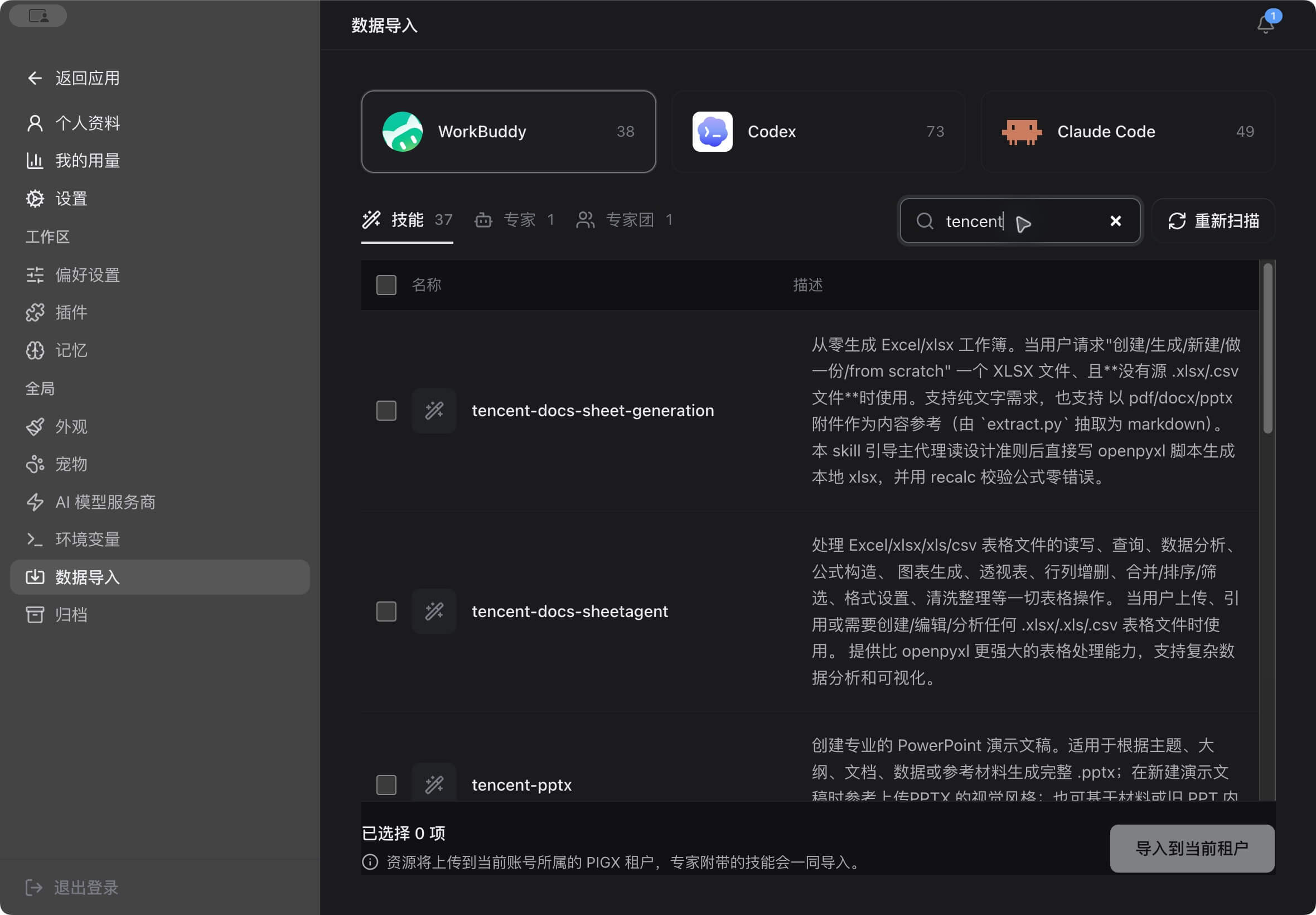Click the wand icon beside tencent-docs-sheetagent
The image size is (1316, 915).
coord(434,611)
